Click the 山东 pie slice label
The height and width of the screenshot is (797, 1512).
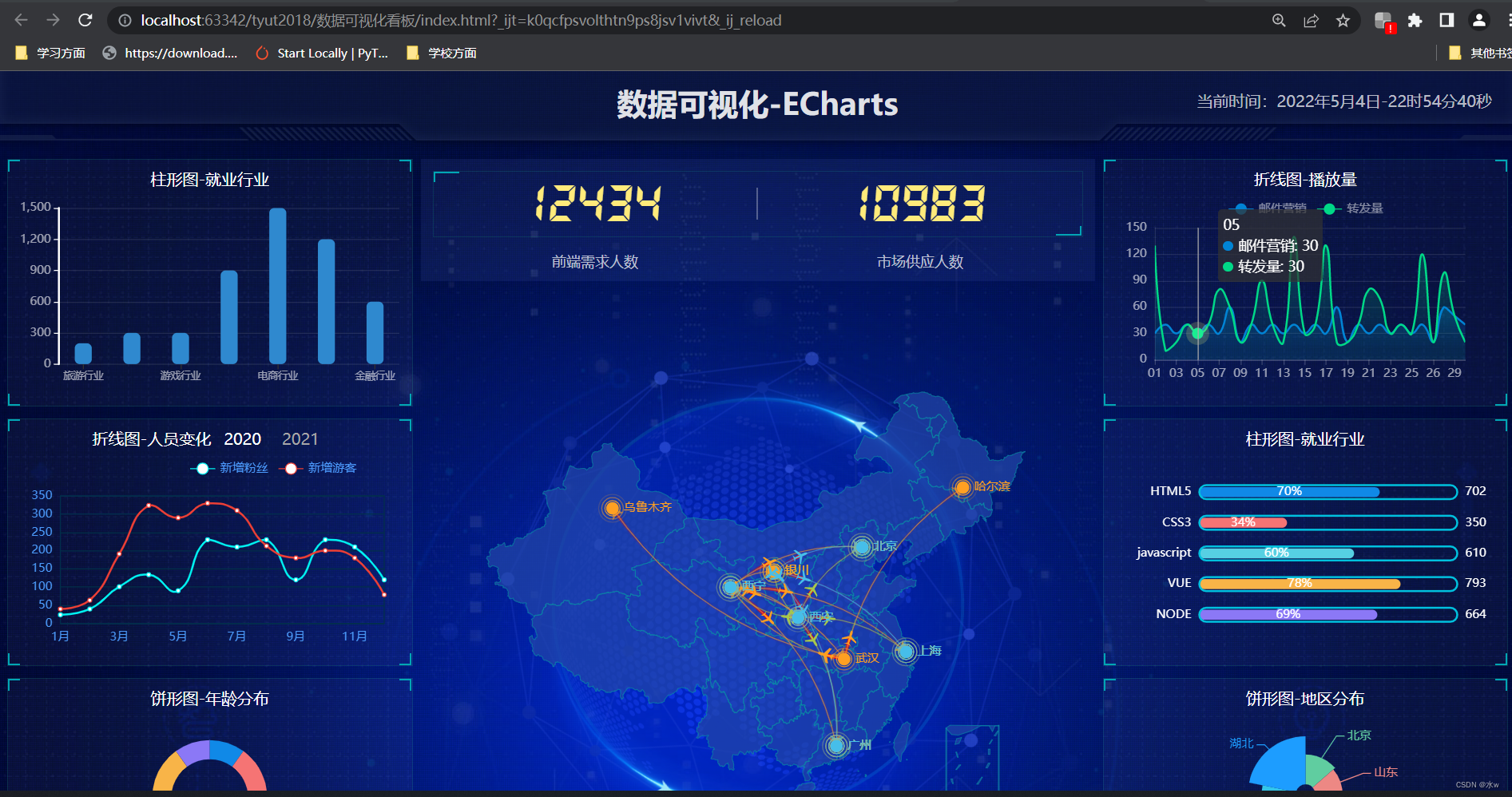1386,772
